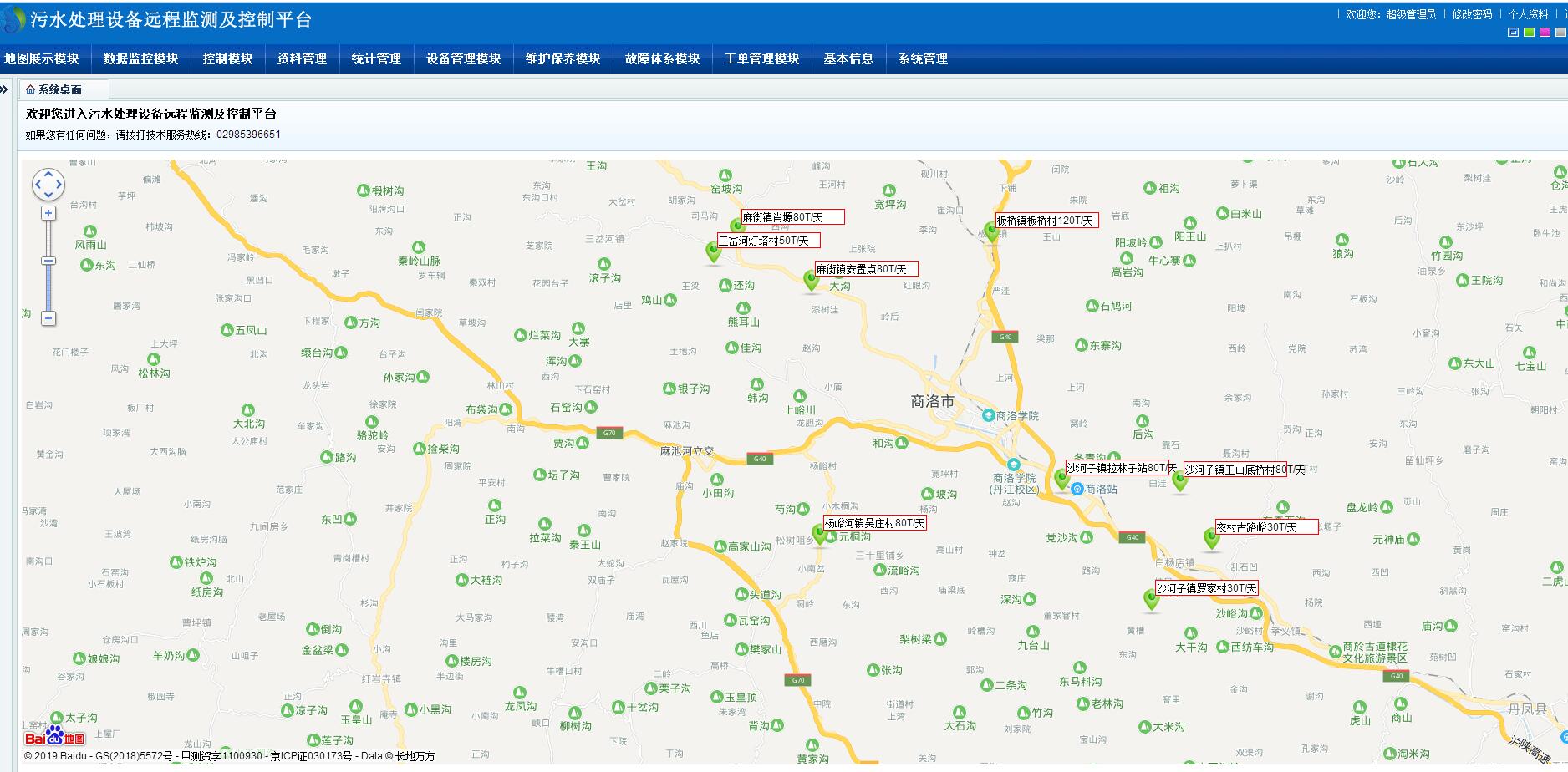The height and width of the screenshot is (772, 1568).
Task: Open the 故障体系模块 menu
Action: [x=662, y=58]
